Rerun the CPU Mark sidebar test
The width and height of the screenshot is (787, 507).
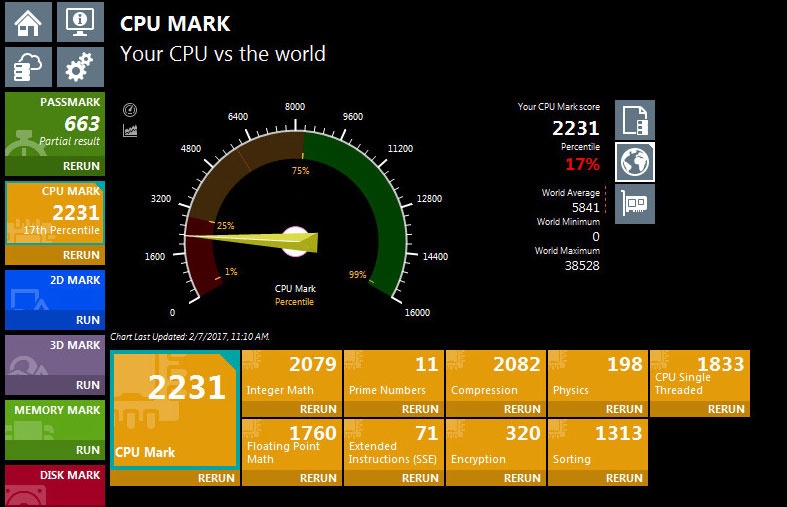click(x=81, y=255)
